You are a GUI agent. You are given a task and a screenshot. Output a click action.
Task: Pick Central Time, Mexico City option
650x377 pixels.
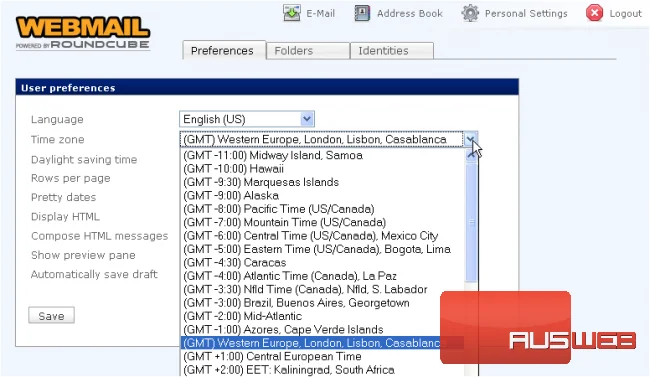pos(323,236)
